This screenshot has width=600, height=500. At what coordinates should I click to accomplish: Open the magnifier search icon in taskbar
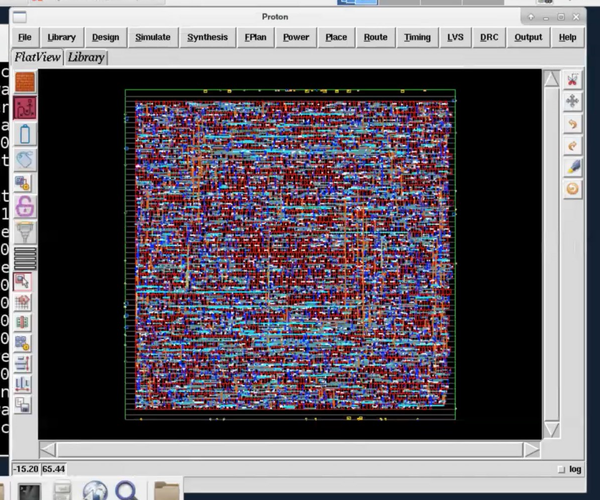click(126, 490)
